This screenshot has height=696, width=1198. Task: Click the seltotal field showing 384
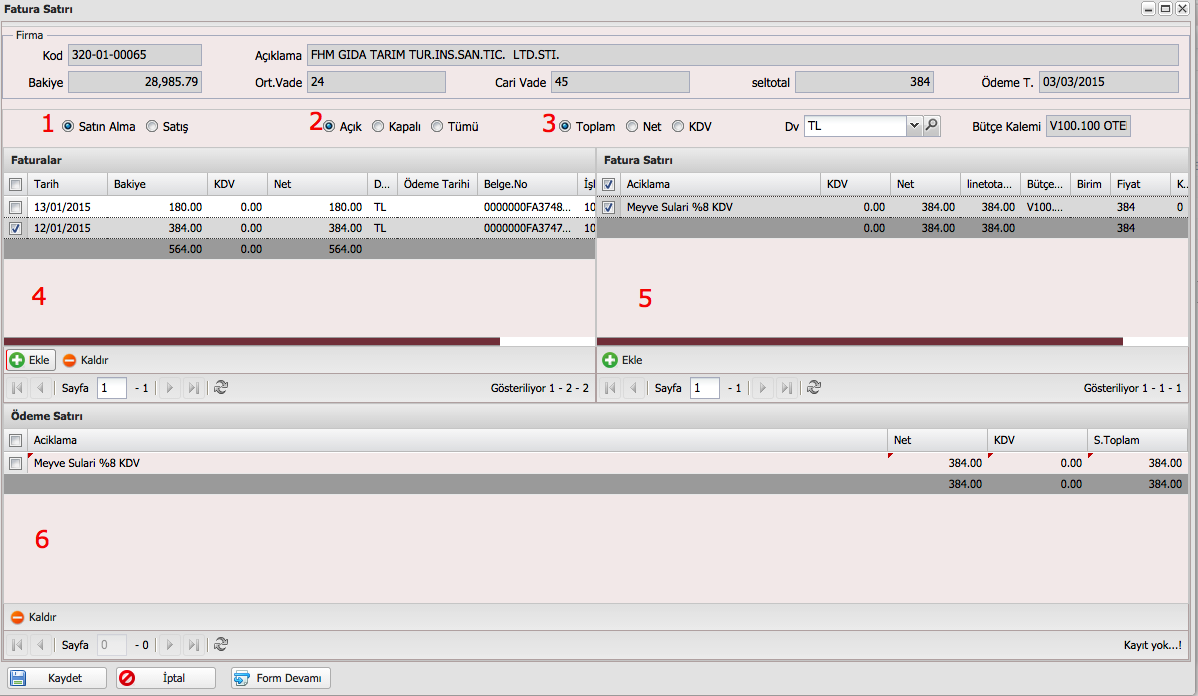coord(864,82)
